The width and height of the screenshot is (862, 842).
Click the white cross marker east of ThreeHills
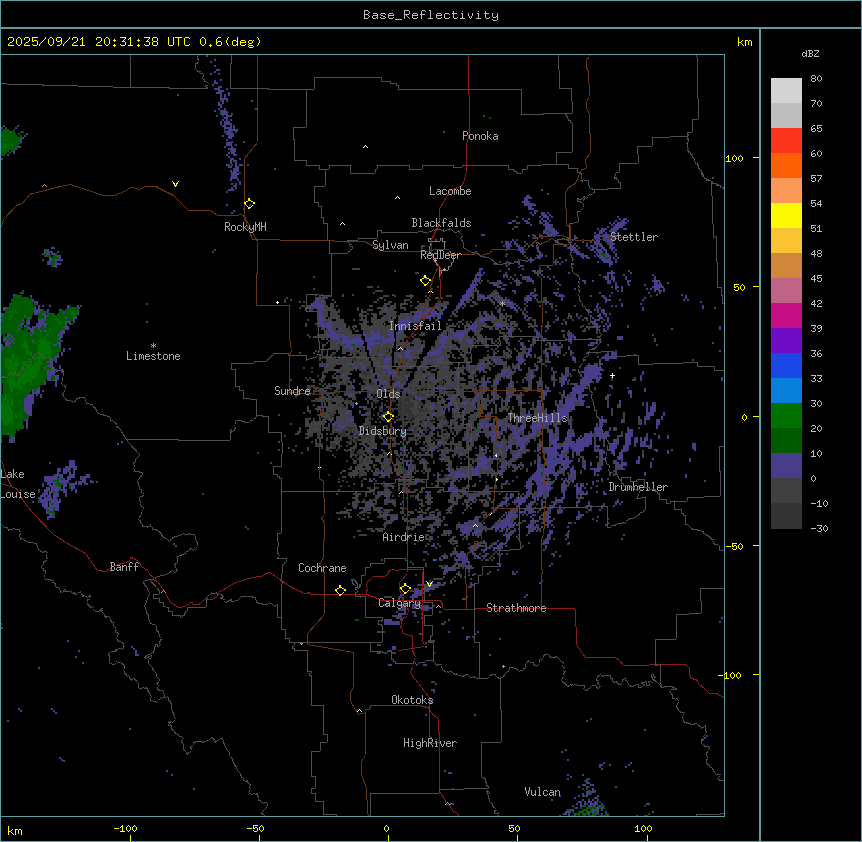[x=612, y=375]
